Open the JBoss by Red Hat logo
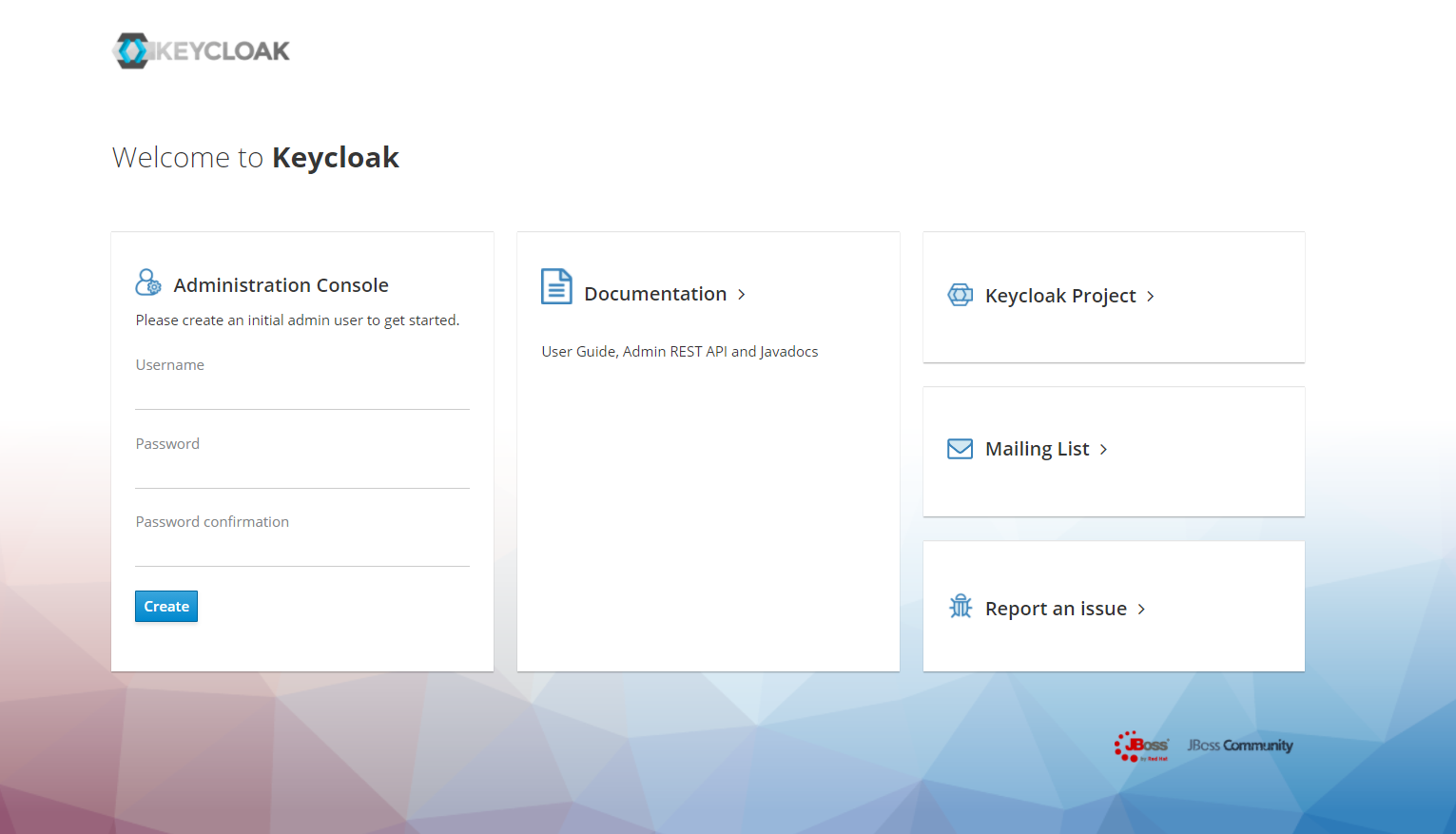Screen dimensions: 1456x834 click(1141, 746)
